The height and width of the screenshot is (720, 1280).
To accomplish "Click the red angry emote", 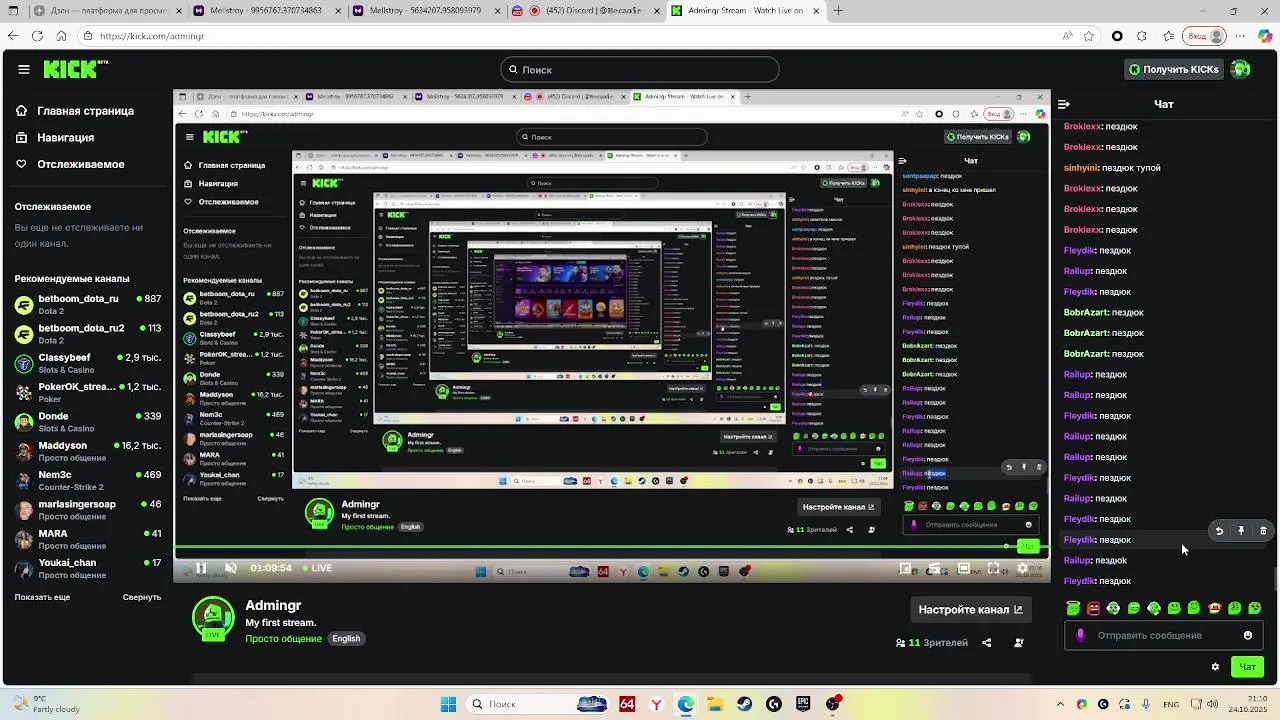I will pos(1093,608).
